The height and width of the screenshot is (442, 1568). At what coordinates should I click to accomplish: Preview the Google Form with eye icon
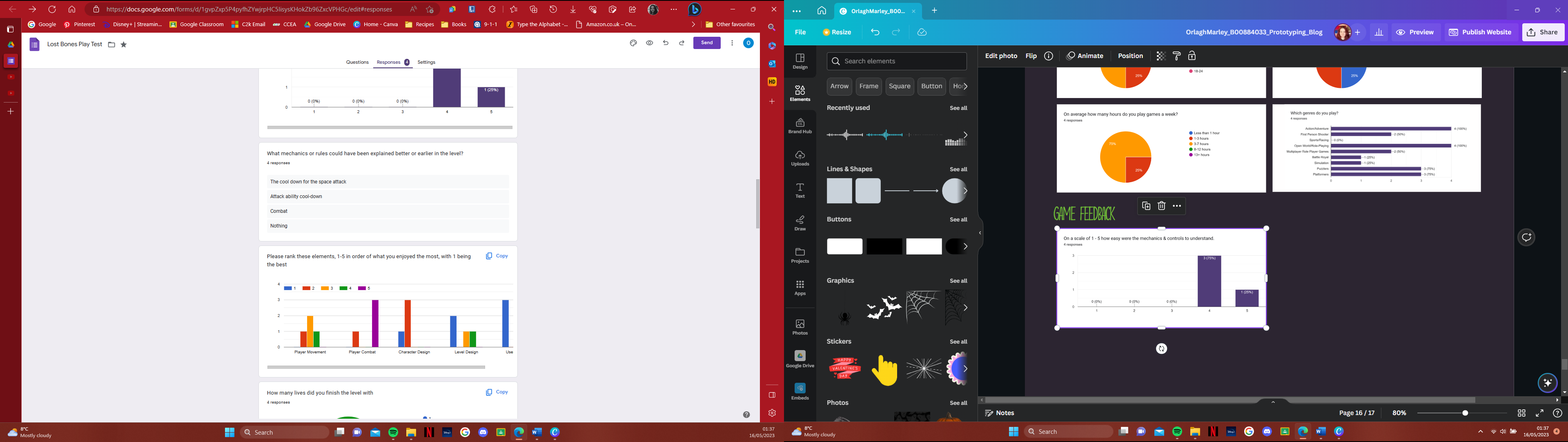click(x=650, y=43)
